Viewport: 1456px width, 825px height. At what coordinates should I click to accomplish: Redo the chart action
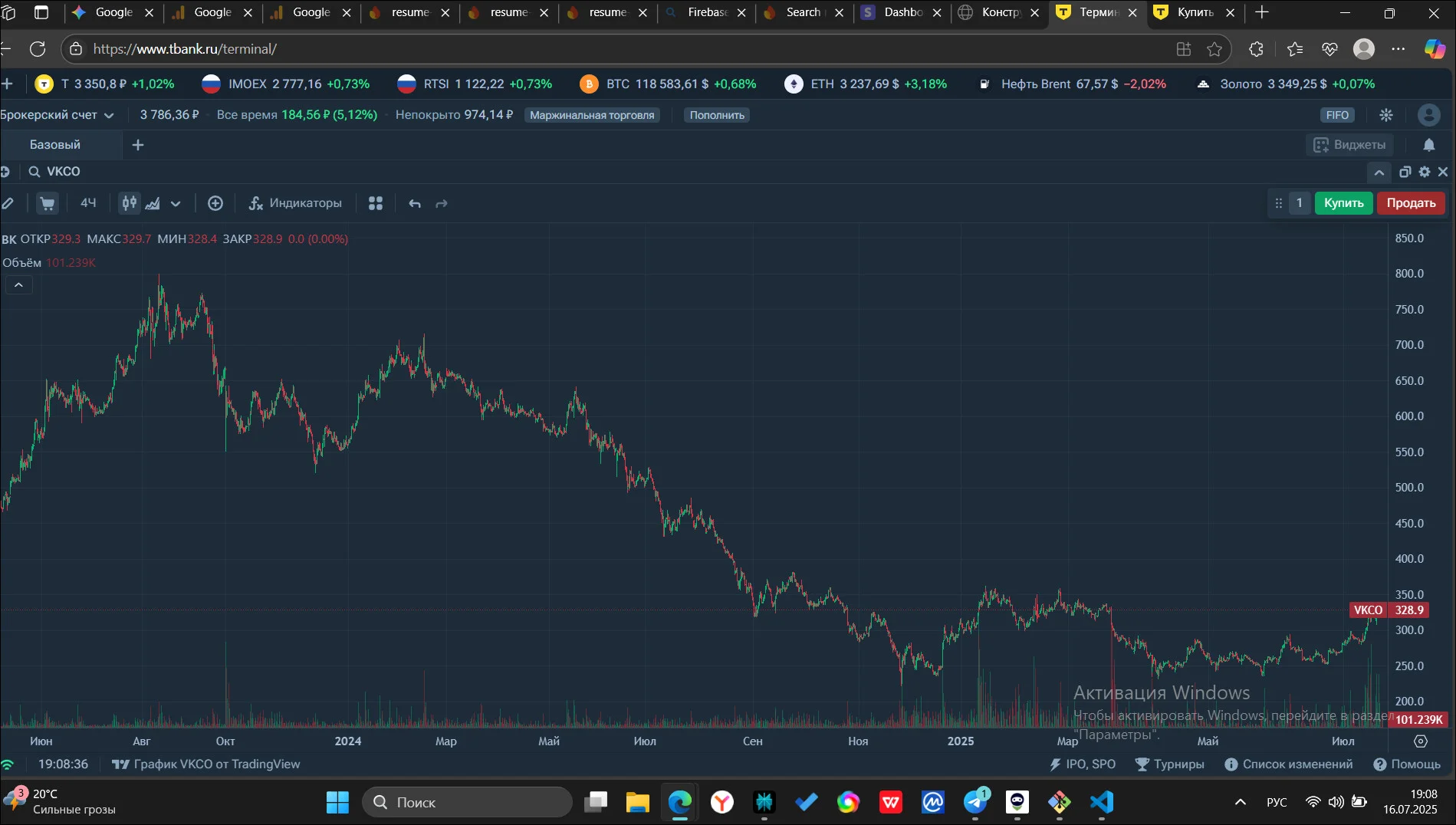442,203
